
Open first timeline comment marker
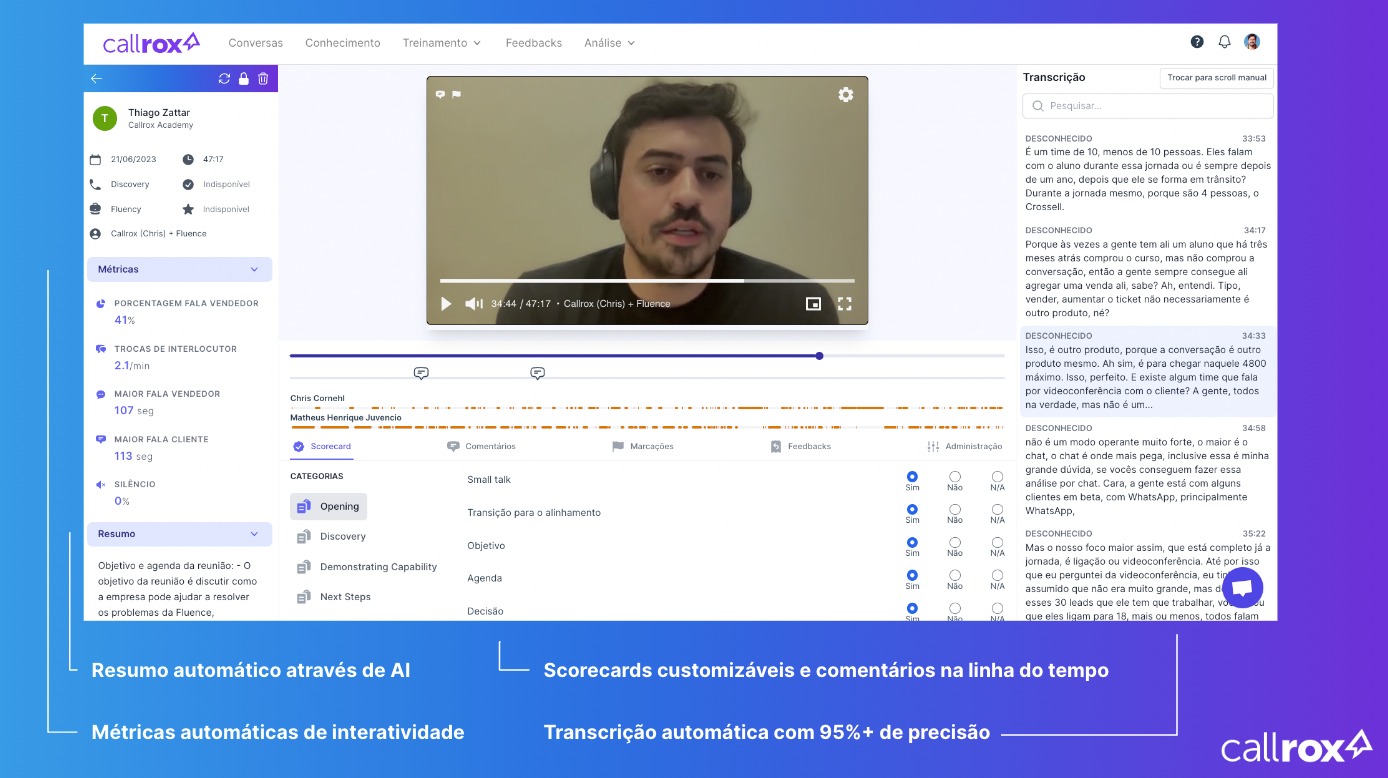click(x=421, y=373)
